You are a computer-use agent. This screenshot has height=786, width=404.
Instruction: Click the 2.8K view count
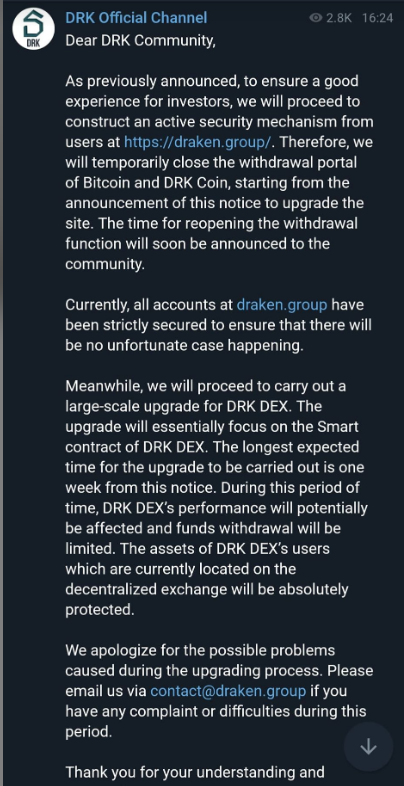(x=339, y=18)
